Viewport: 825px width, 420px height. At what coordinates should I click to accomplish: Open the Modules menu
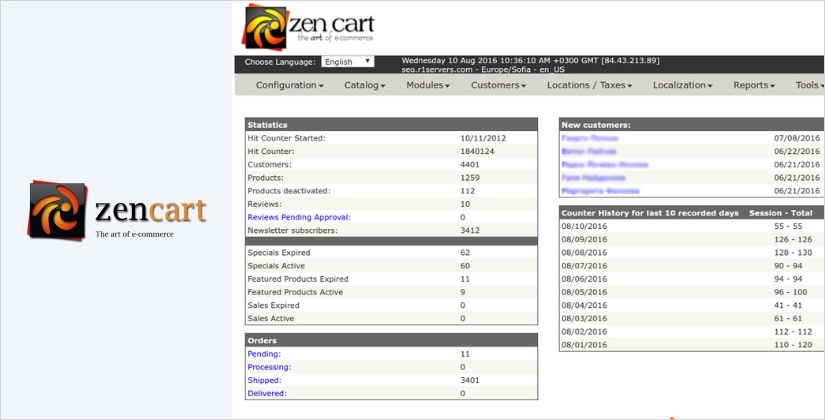(427, 86)
